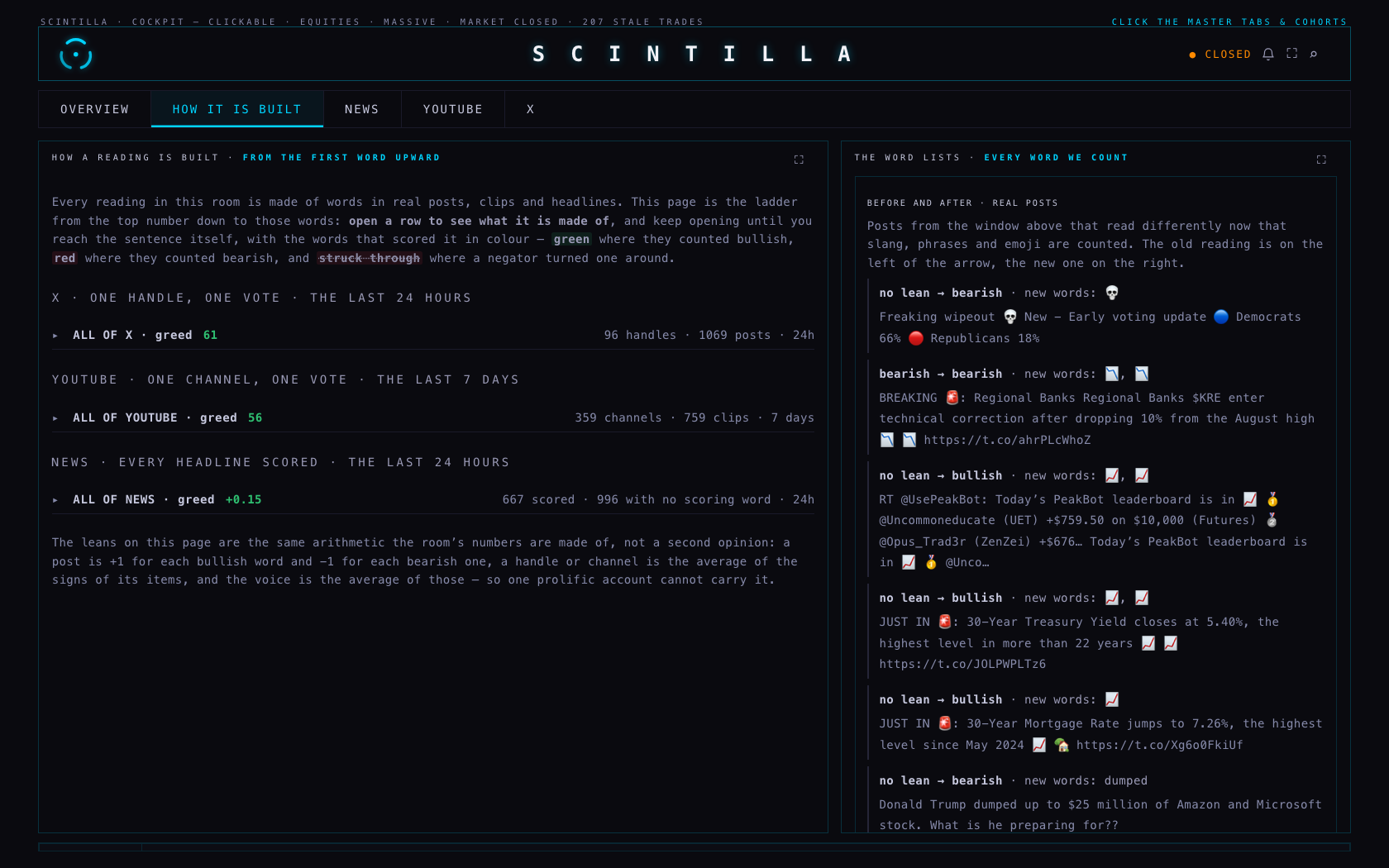The width and height of the screenshot is (1389, 868).
Task: Click the https://t.co/ahrPLcWhoZ link
Action: [x=1007, y=440]
